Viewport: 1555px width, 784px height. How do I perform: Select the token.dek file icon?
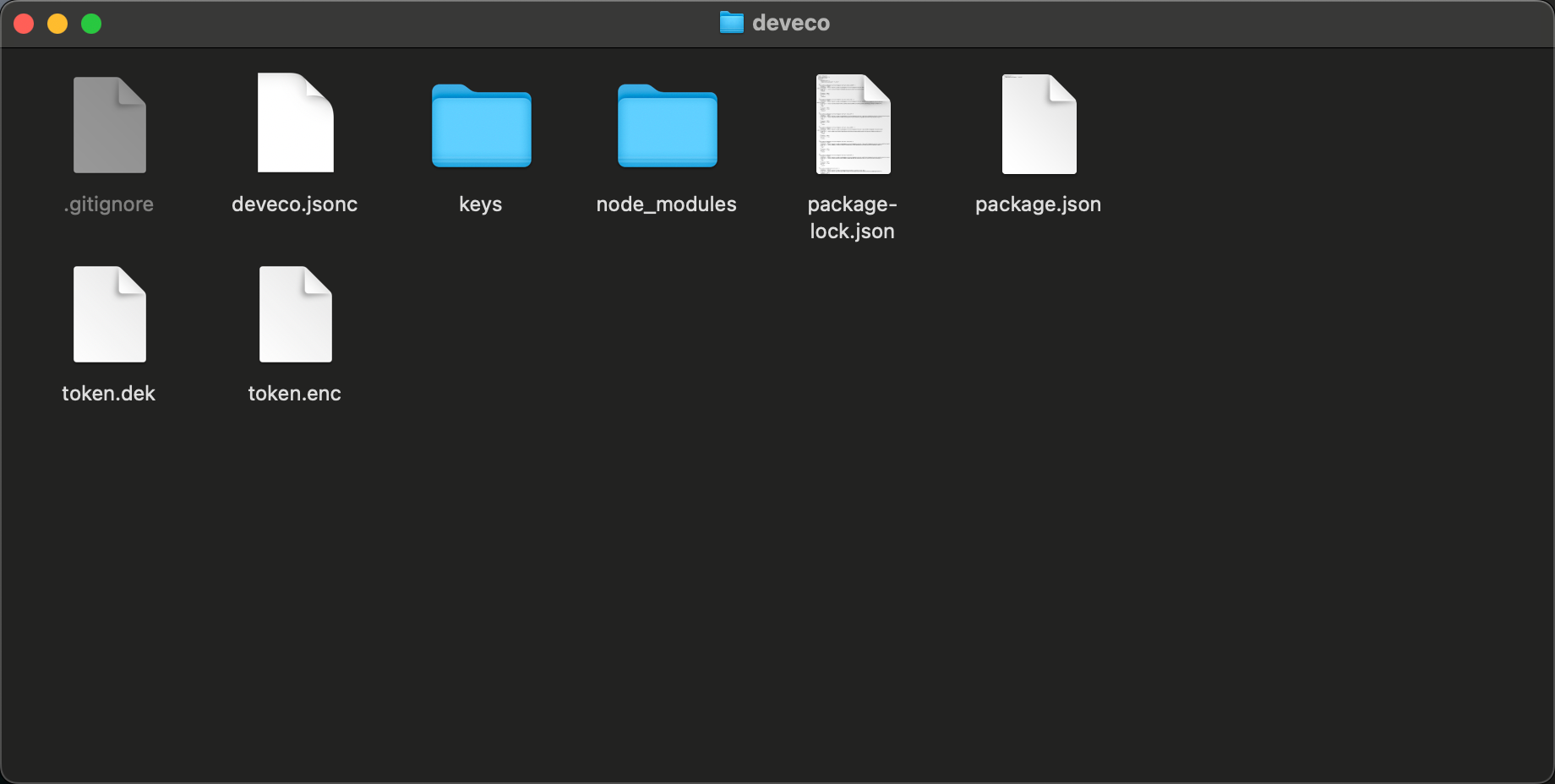point(110,314)
